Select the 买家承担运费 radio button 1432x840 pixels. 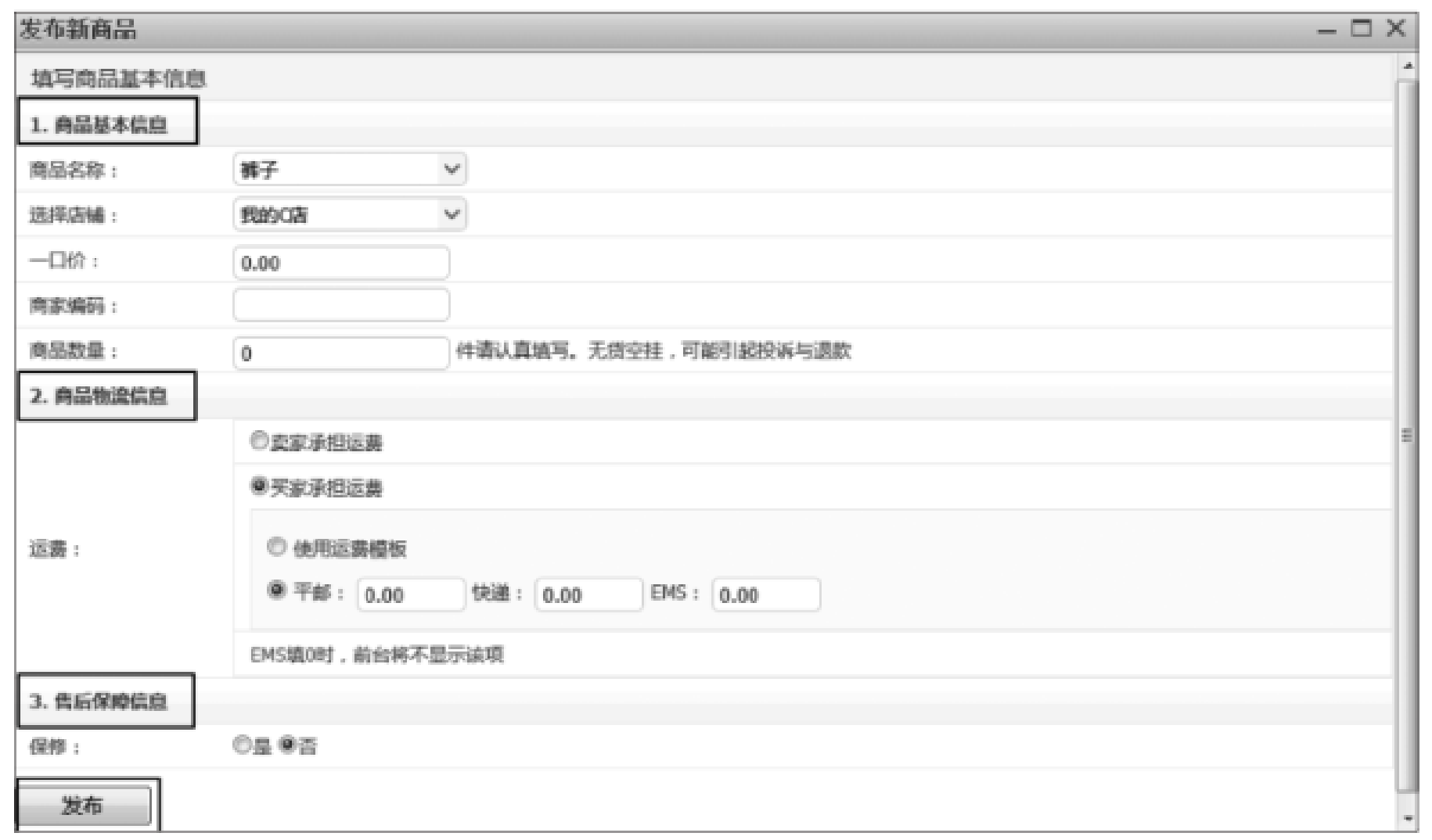pos(259,486)
